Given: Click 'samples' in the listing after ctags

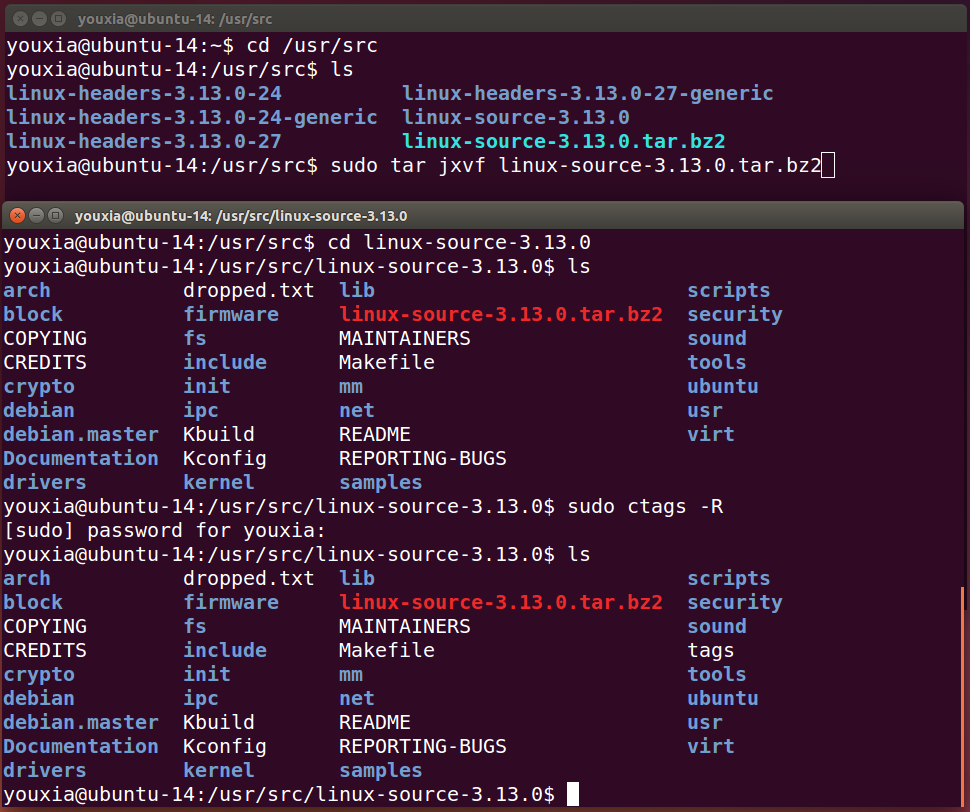Looking at the screenshot, I should pyautogui.click(x=380, y=771).
